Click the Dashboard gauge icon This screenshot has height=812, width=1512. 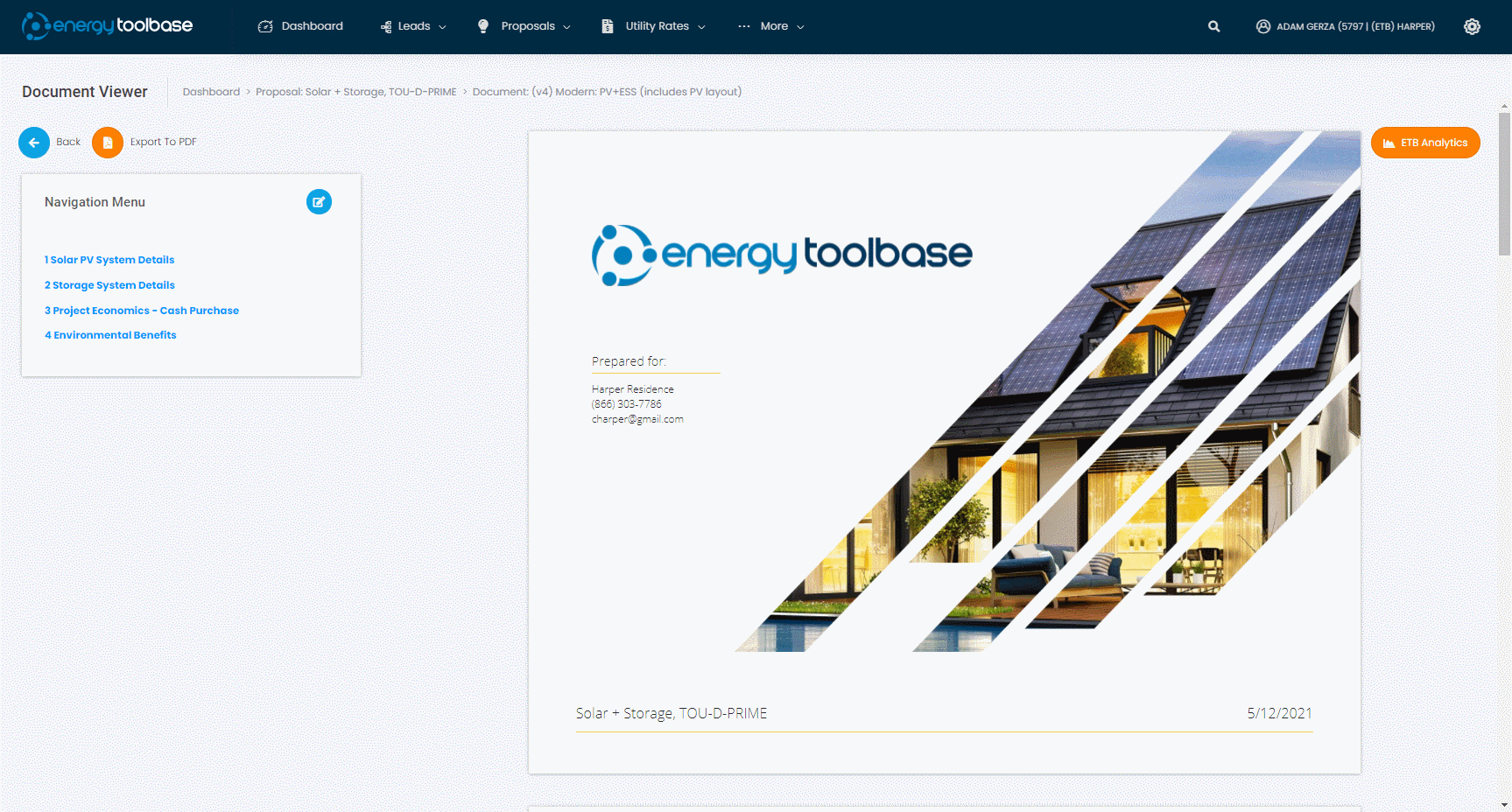[265, 26]
